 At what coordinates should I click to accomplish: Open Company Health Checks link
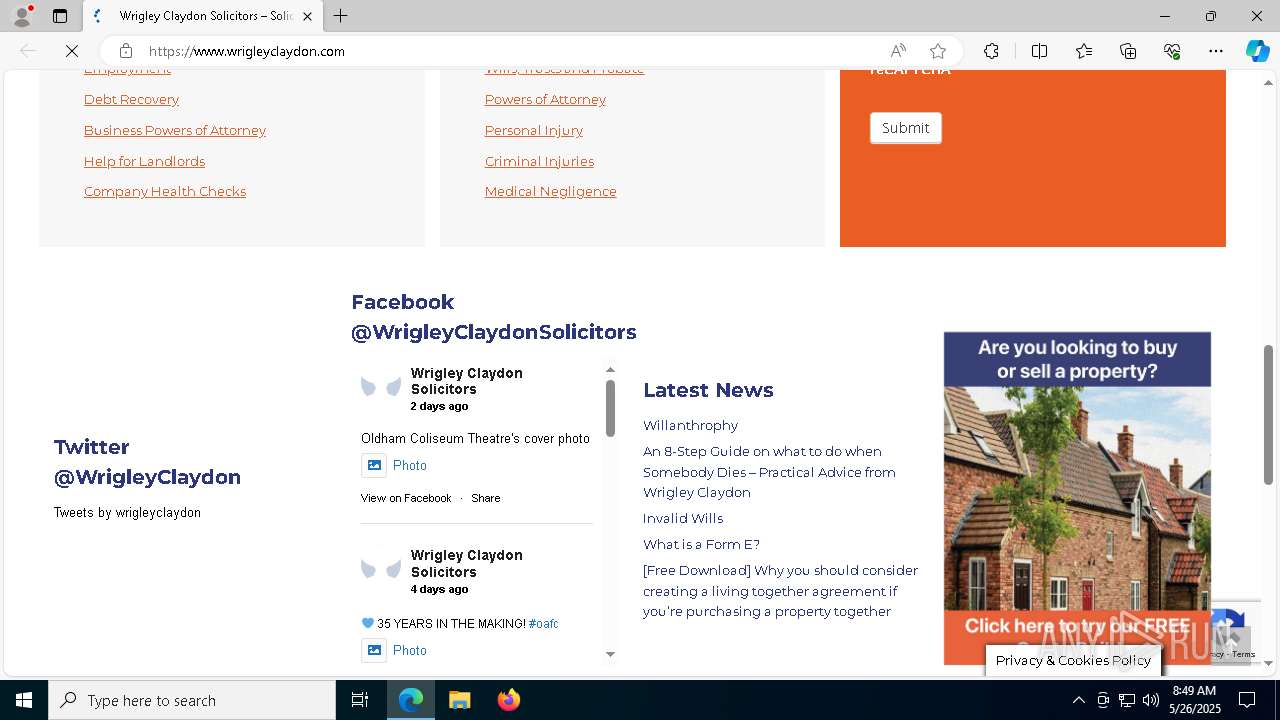pos(165,191)
